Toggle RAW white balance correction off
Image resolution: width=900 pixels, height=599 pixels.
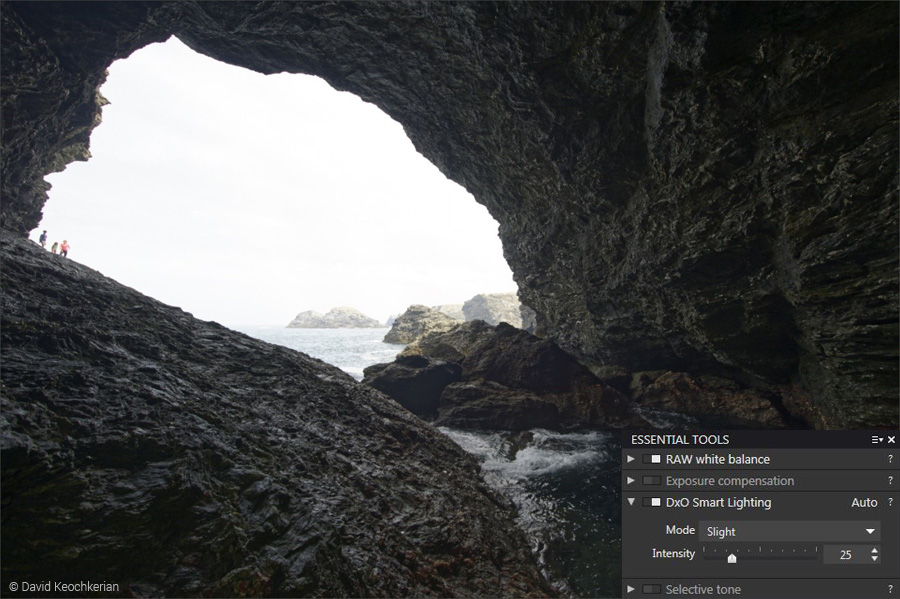pyautogui.click(x=651, y=459)
